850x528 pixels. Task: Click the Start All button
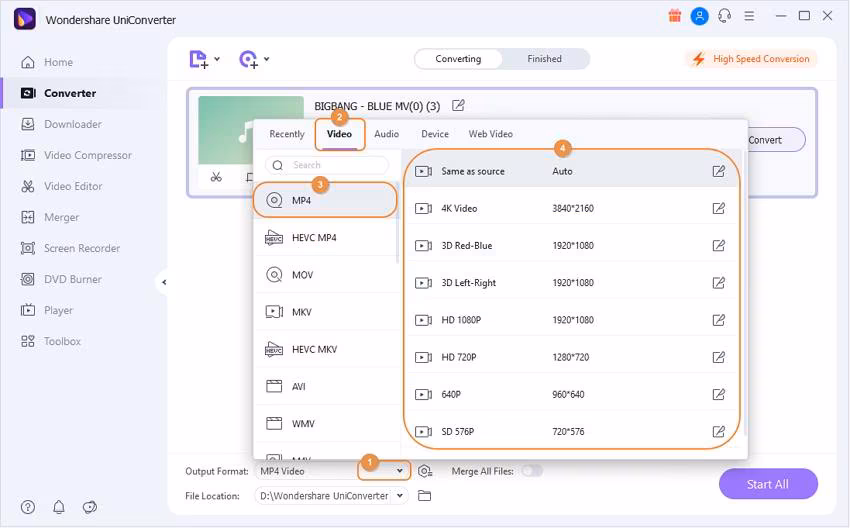[x=768, y=484]
